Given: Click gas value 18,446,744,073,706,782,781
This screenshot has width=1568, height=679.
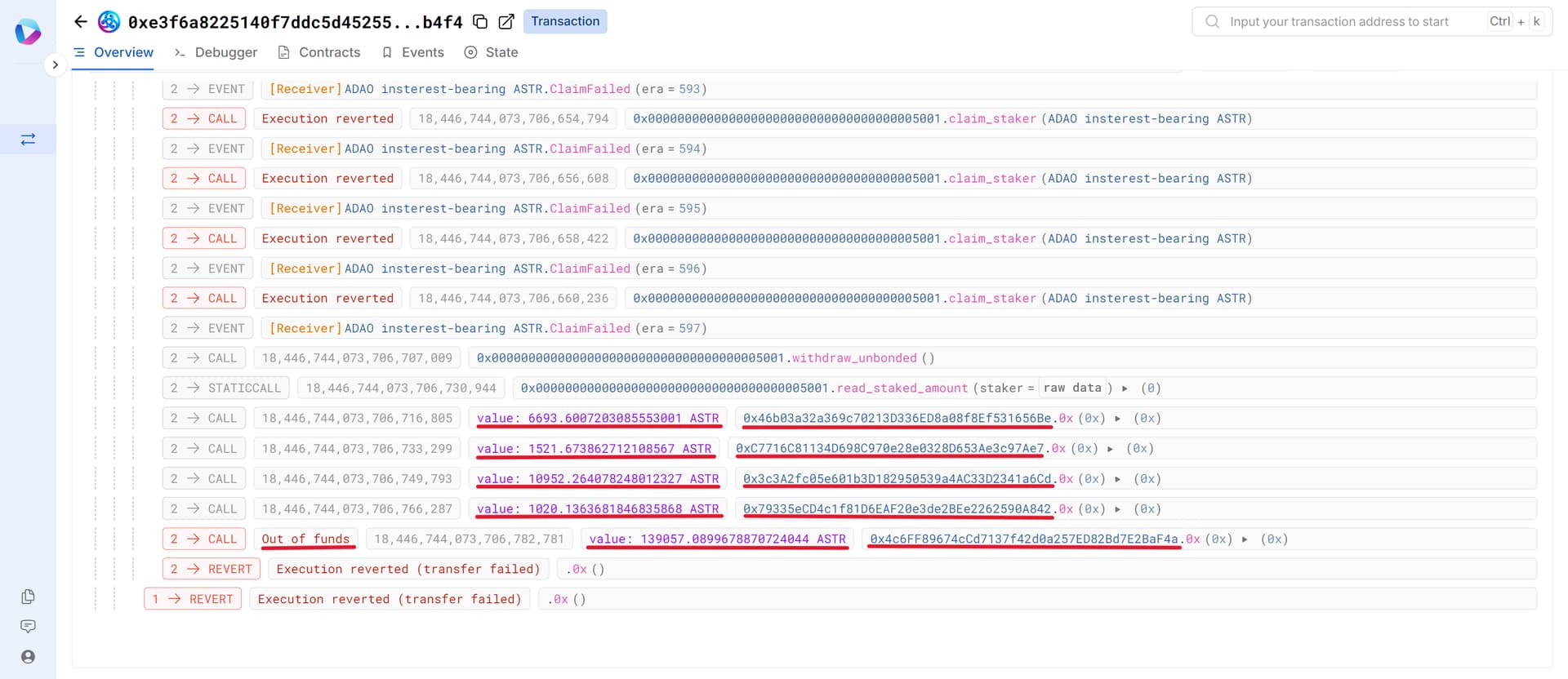Looking at the screenshot, I should (469, 539).
